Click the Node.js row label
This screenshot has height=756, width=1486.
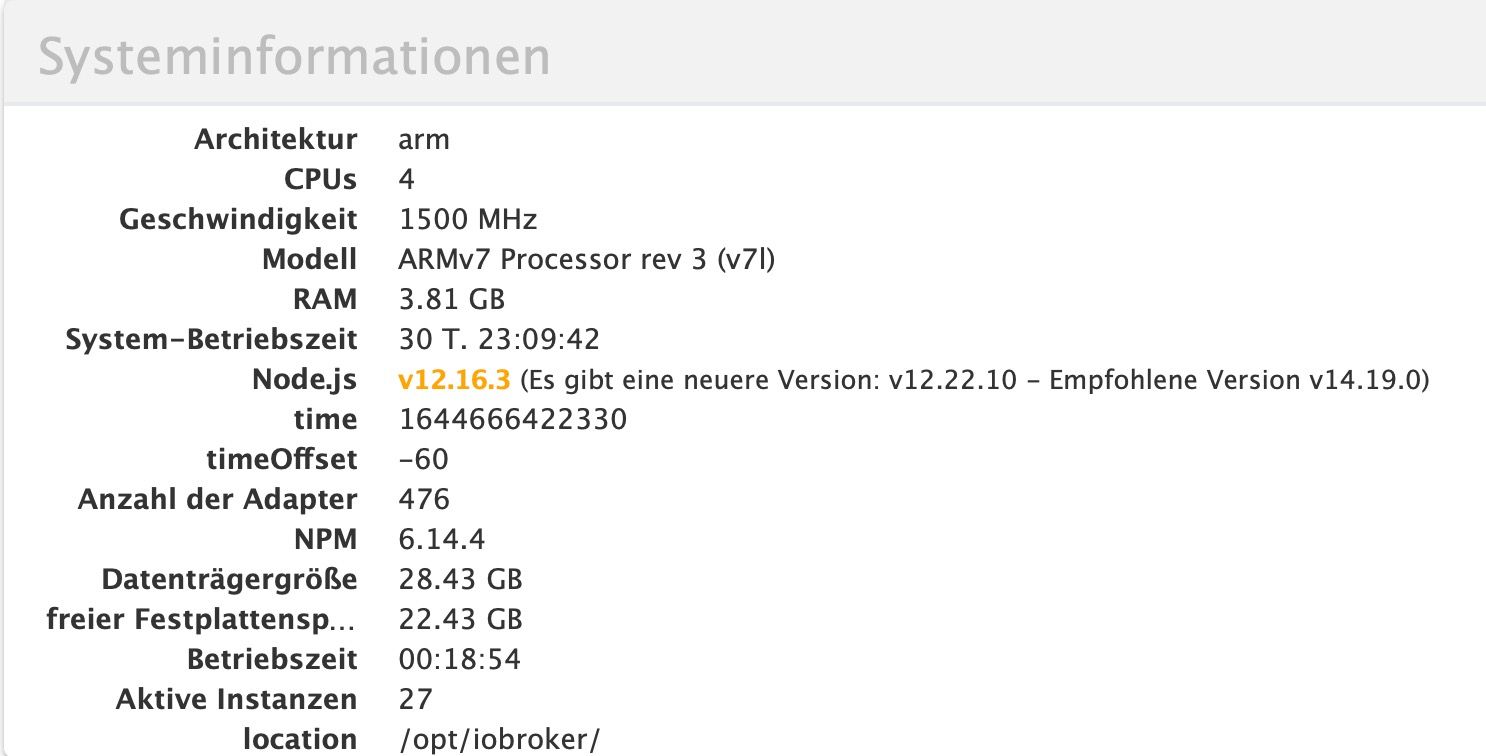[303, 380]
